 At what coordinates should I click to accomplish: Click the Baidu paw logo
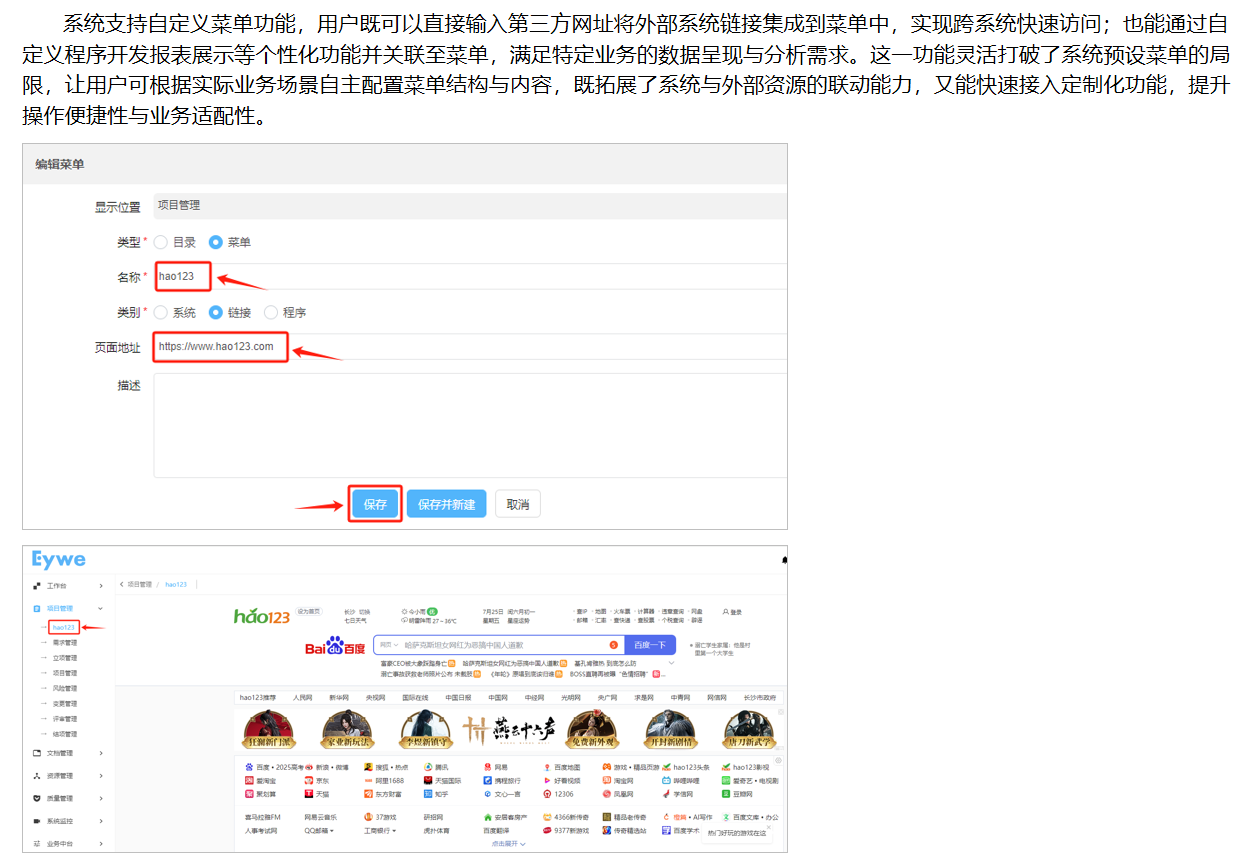click(335, 646)
